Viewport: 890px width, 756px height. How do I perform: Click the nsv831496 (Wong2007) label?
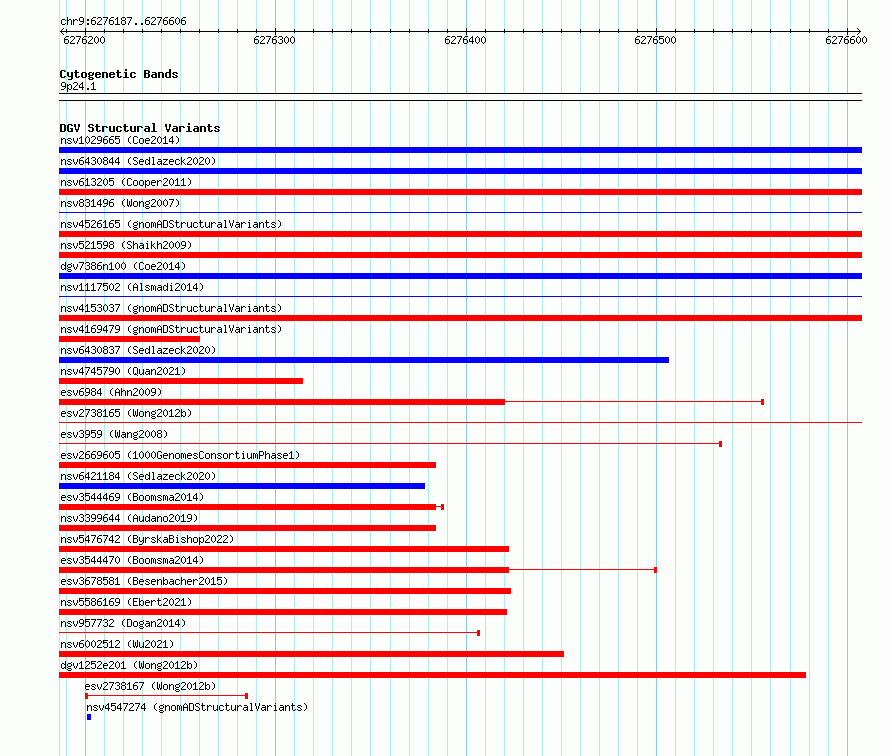coord(120,203)
